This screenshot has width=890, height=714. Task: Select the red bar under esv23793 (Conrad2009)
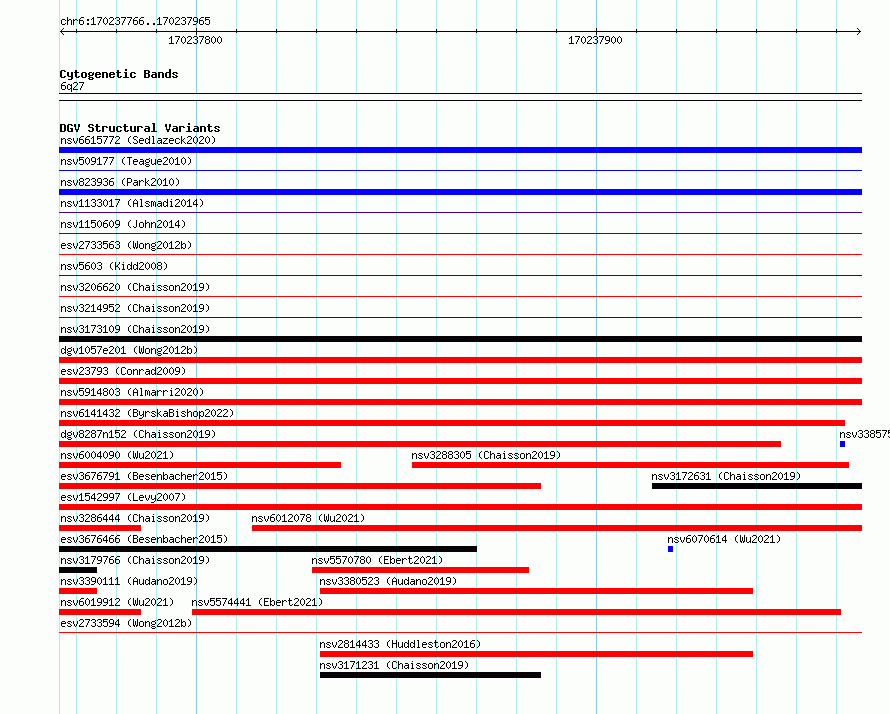pos(460,381)
